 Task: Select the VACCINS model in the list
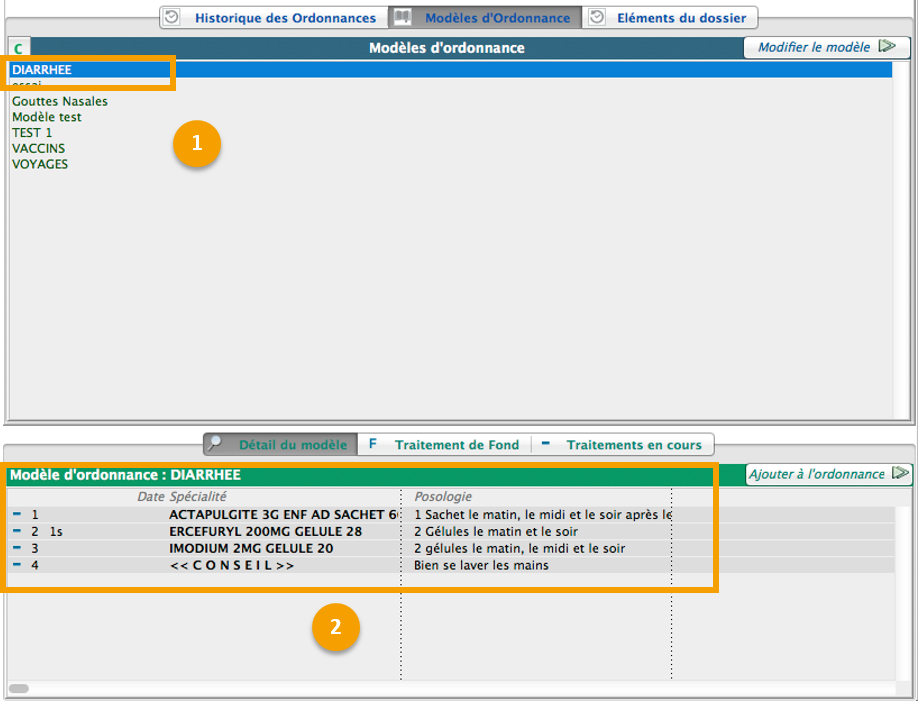click(x=38, y=148)
